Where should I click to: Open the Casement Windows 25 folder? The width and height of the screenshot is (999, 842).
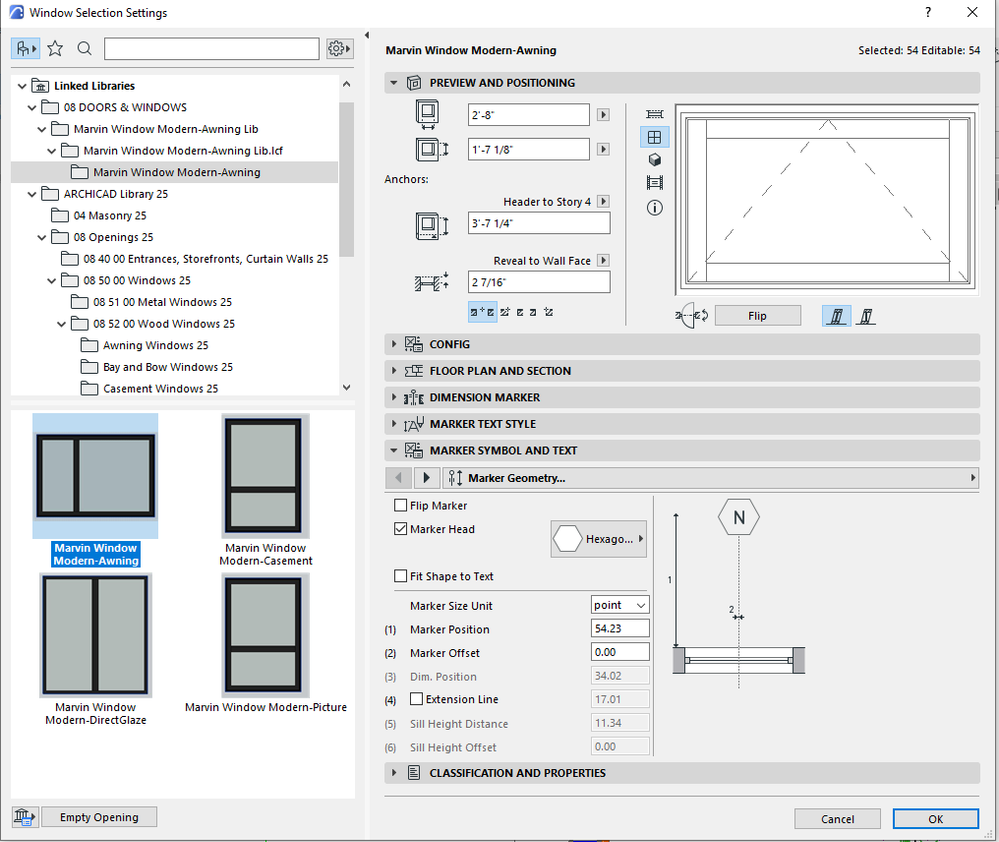[161, 389]
